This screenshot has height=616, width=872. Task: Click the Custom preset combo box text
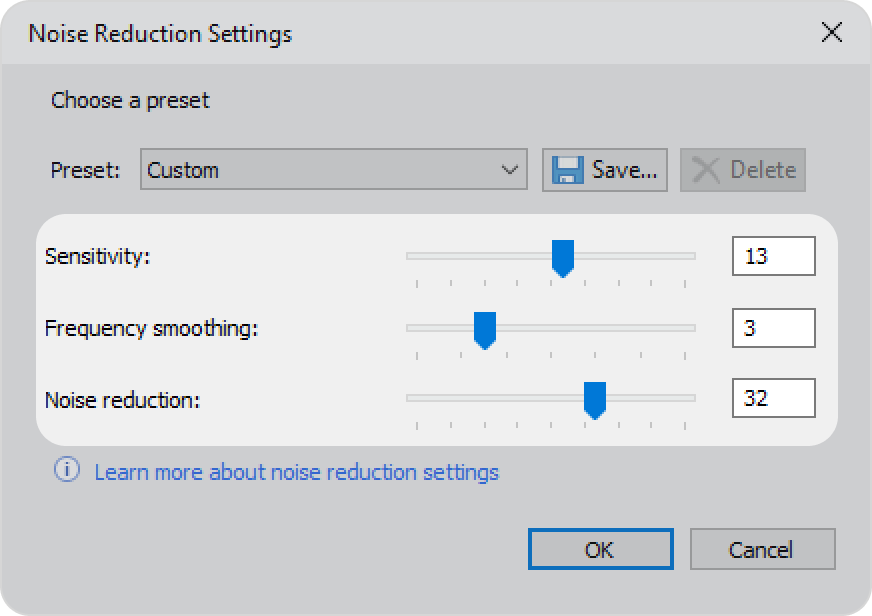(x=183, y=170)
